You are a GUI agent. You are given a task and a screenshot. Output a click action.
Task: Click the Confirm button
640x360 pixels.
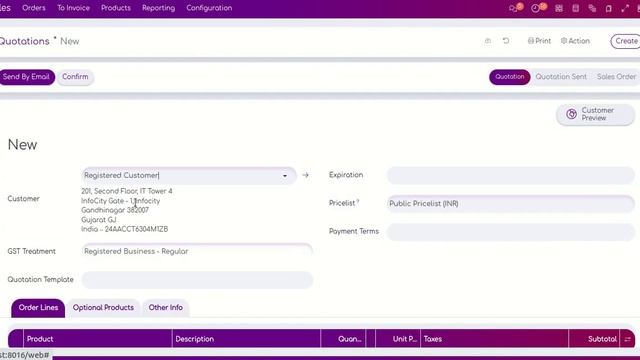pyautogui.click(x=75, y=77)
